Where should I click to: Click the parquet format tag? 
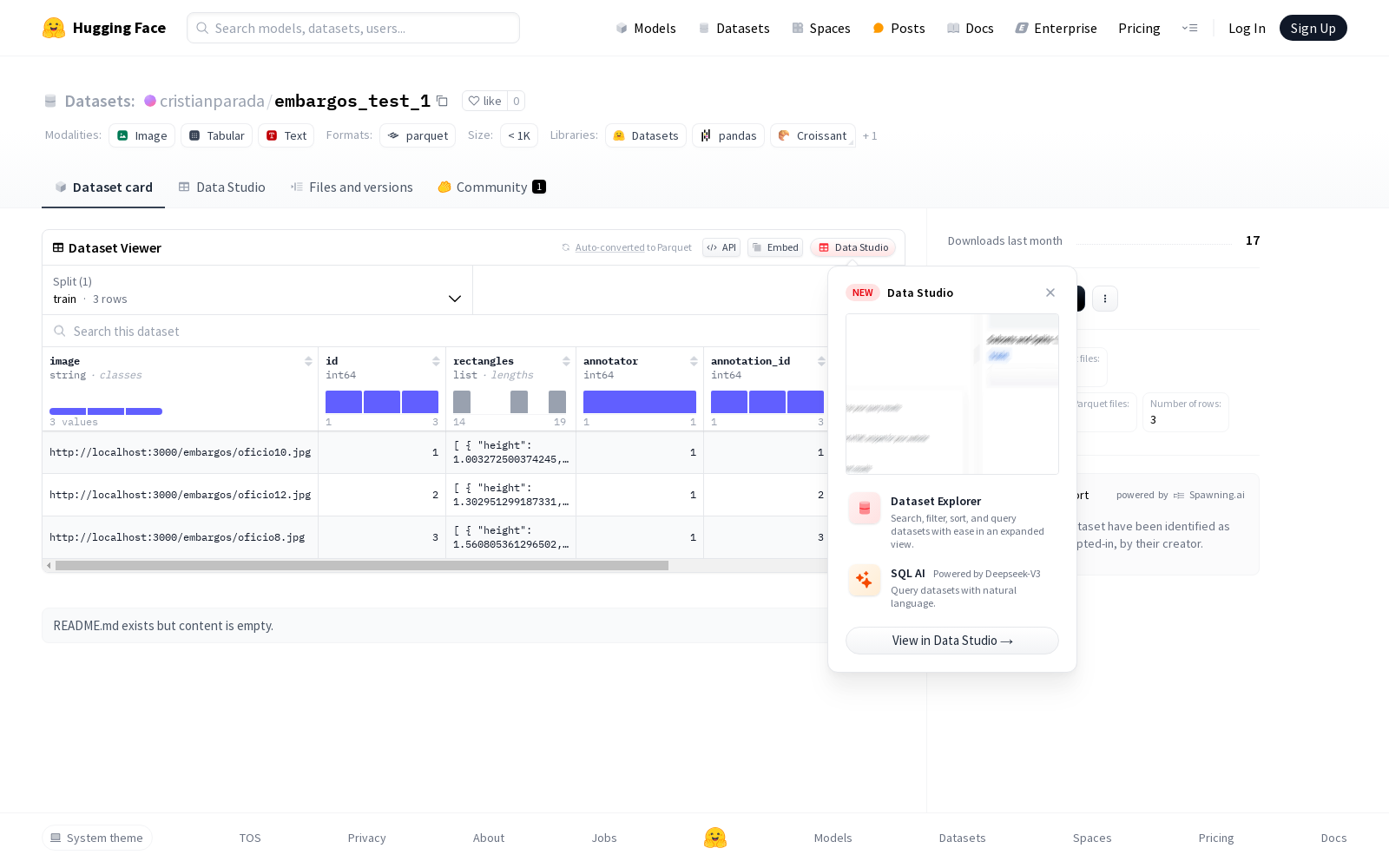click(x=418, y=135)
